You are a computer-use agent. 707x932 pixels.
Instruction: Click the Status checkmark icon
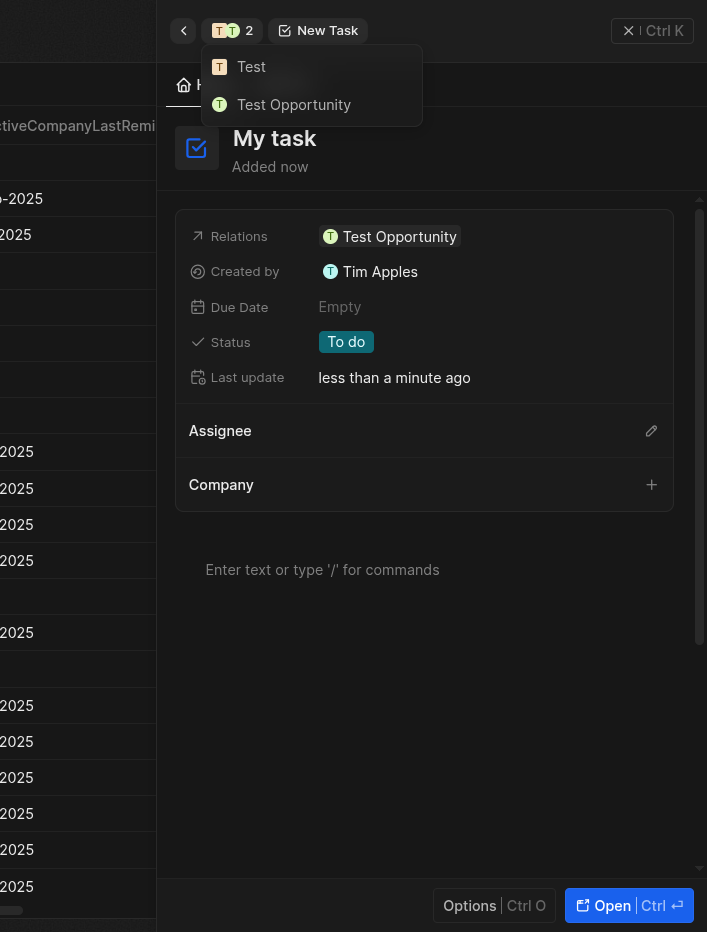pos(197,343)
